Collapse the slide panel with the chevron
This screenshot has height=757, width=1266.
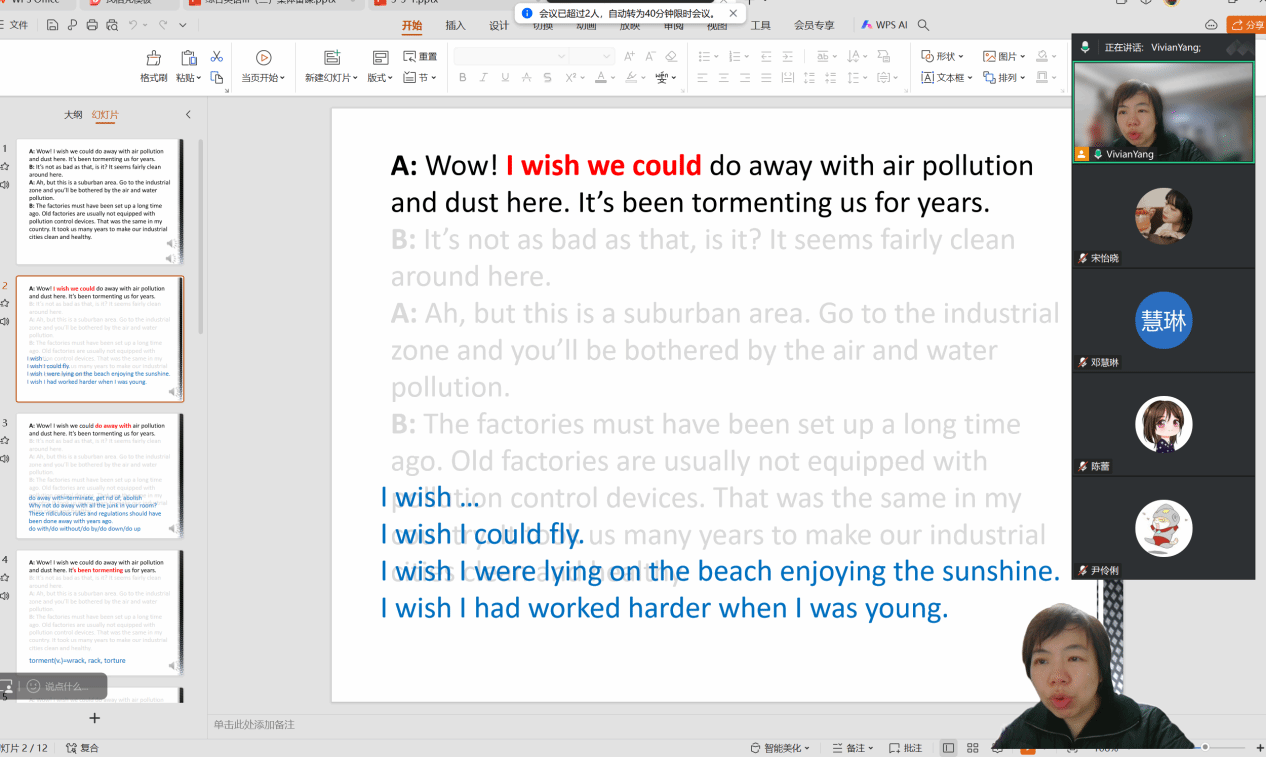coord(188,115)
